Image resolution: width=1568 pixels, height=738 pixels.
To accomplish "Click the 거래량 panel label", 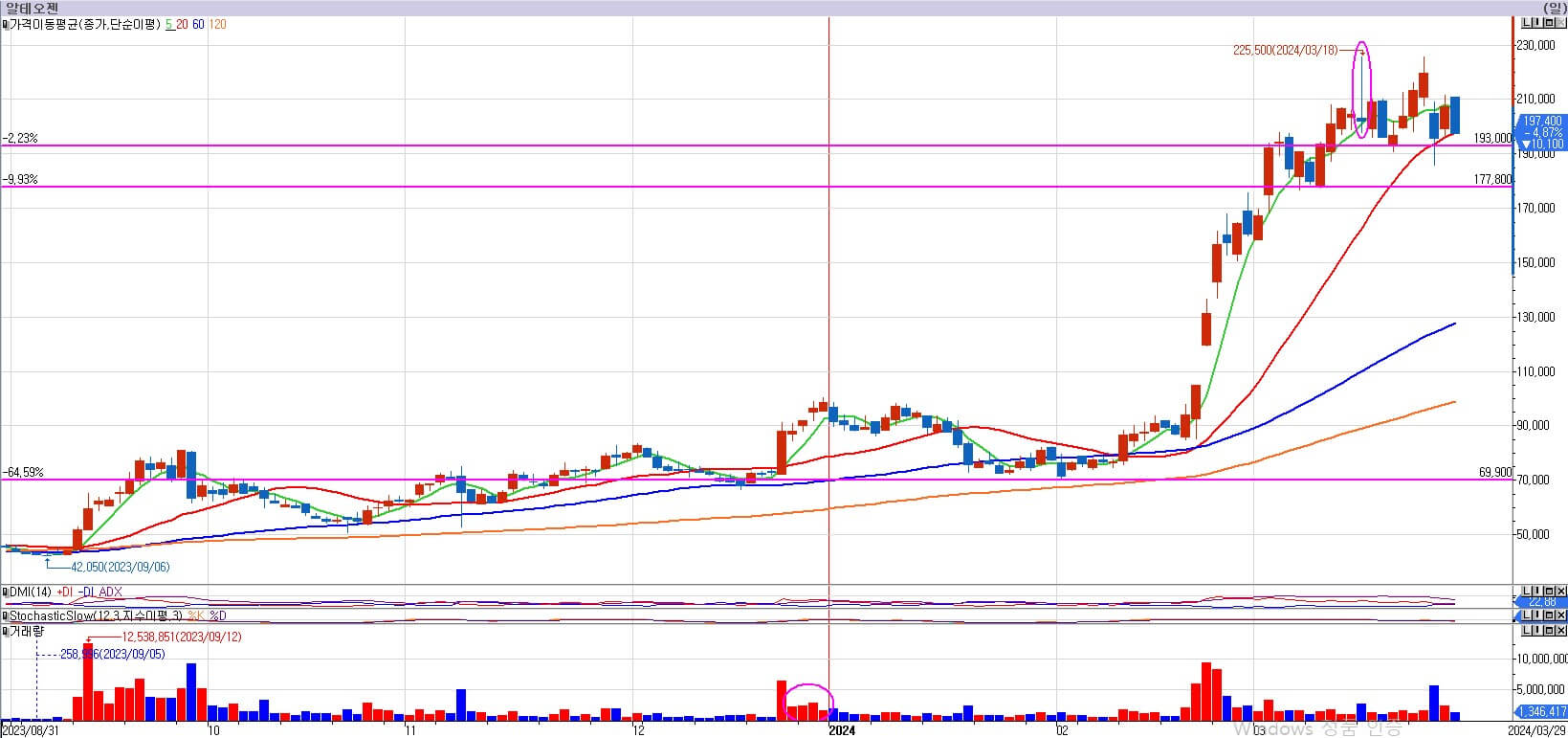I will tap(27, 631).
